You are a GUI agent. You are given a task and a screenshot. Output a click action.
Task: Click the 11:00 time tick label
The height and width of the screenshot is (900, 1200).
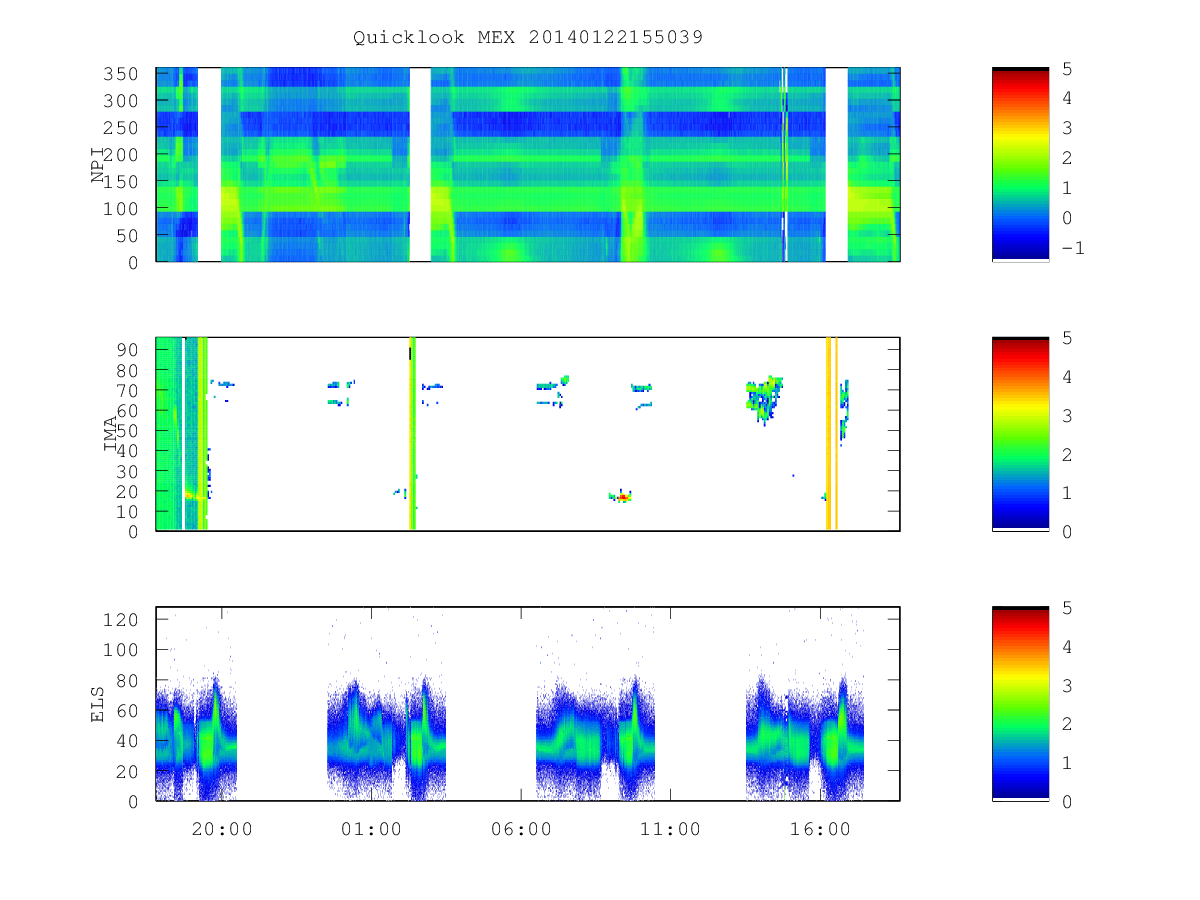click(x=670, y=829)
